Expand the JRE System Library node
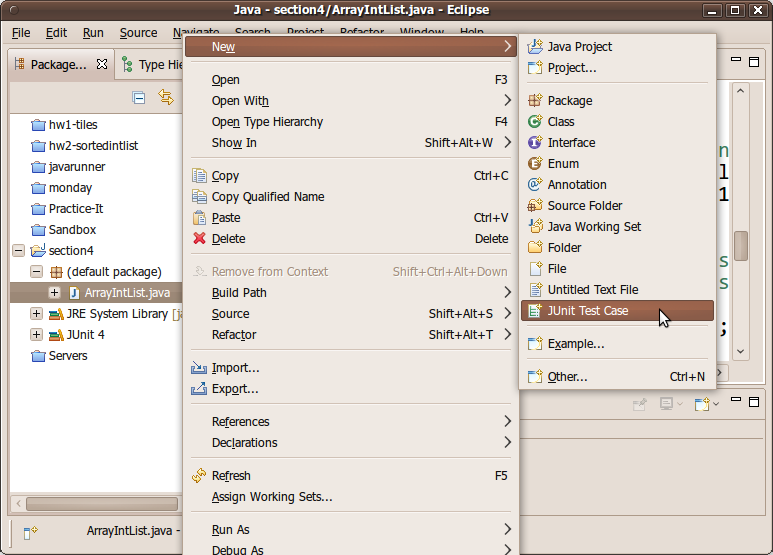The image size is (773, 555). 37,314
